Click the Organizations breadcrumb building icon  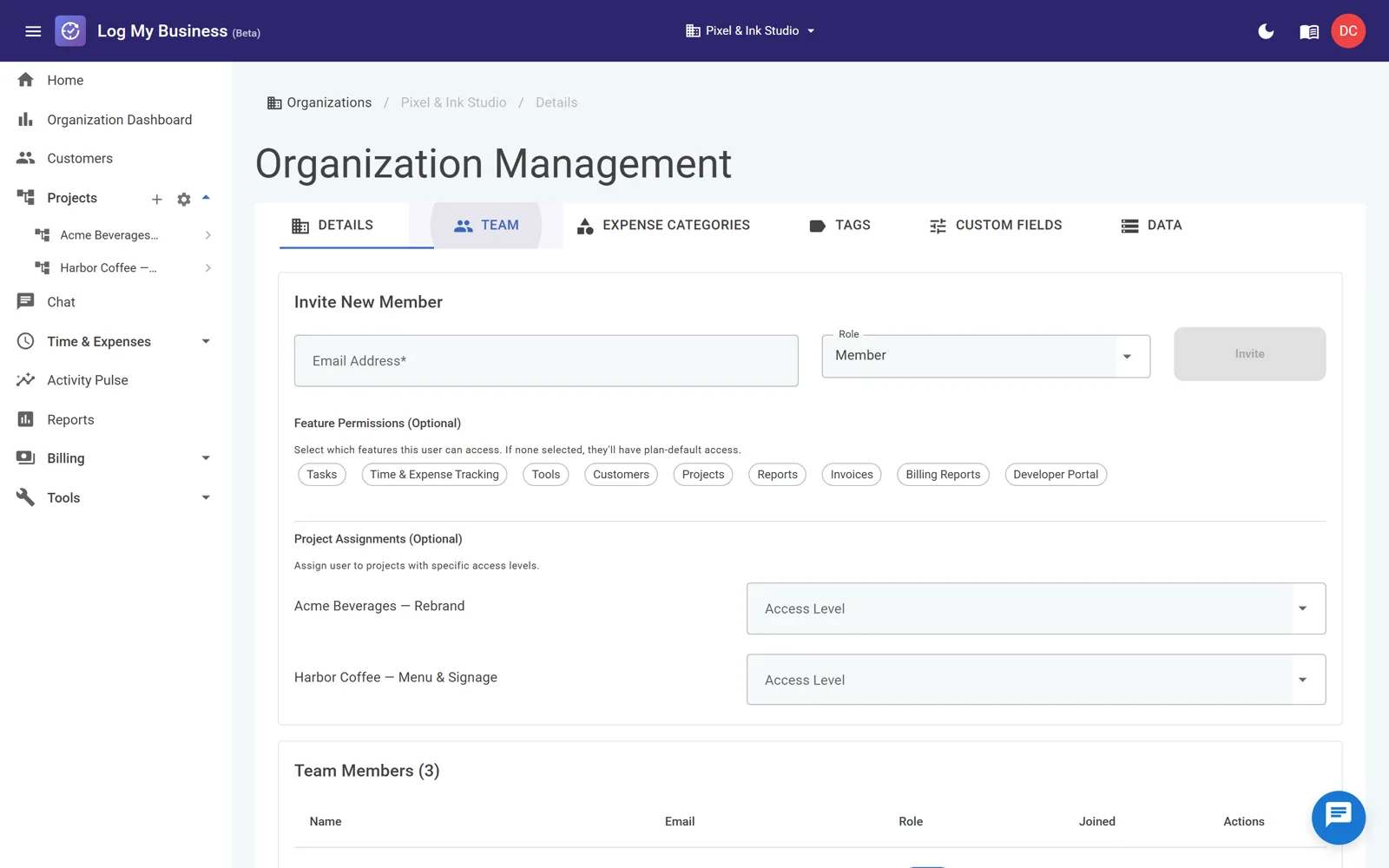pos(274,102)
